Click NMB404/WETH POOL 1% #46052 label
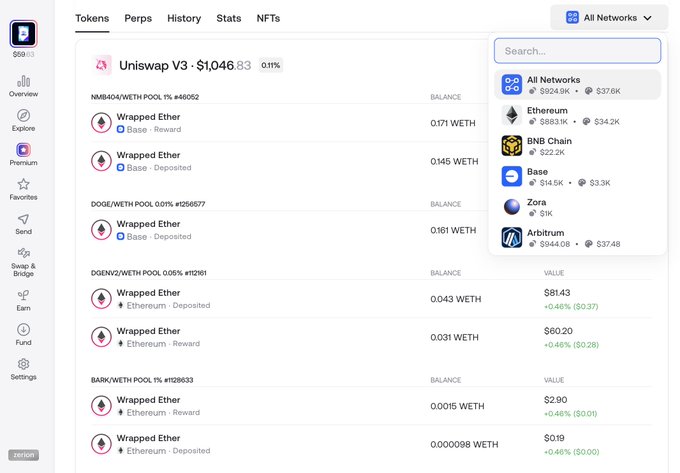Screen dimensions: 680x473 145,97
